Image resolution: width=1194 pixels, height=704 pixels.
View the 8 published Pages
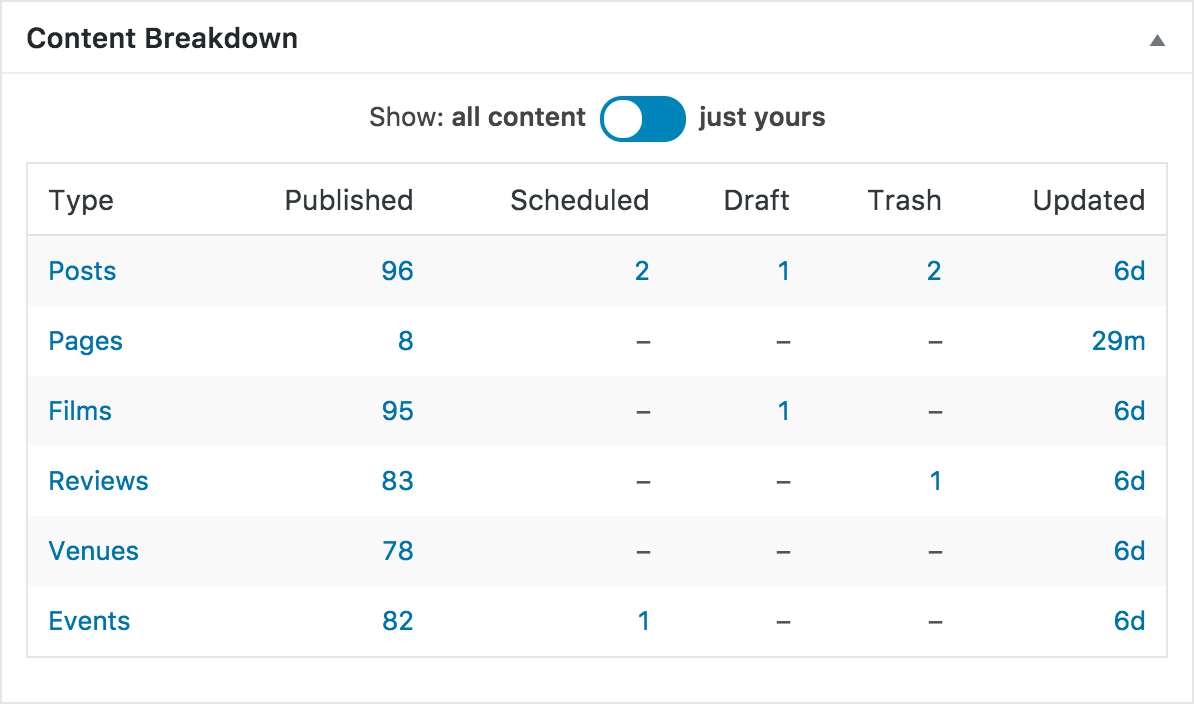tap(405, 341)
